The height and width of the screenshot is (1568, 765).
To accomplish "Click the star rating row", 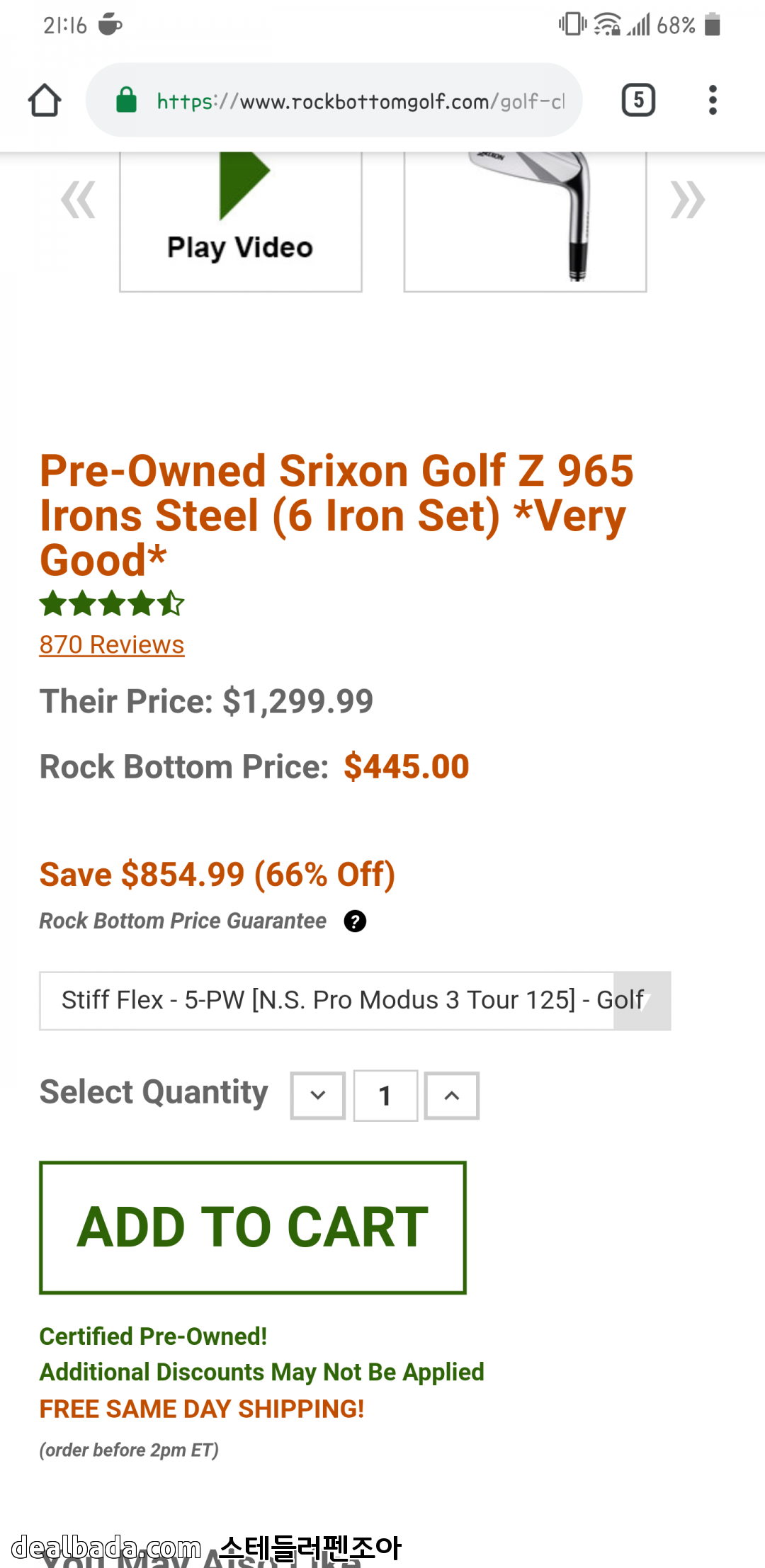I will coord(111,604).
